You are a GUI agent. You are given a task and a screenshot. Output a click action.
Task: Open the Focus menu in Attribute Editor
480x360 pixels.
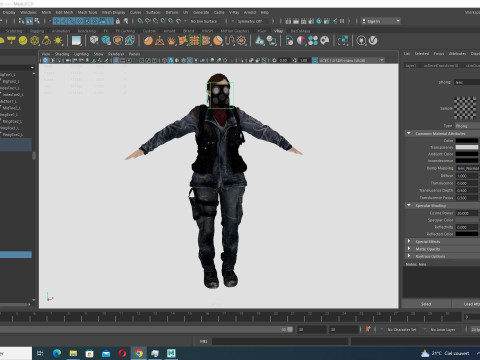pyautogui.click(x=439, y=53)
